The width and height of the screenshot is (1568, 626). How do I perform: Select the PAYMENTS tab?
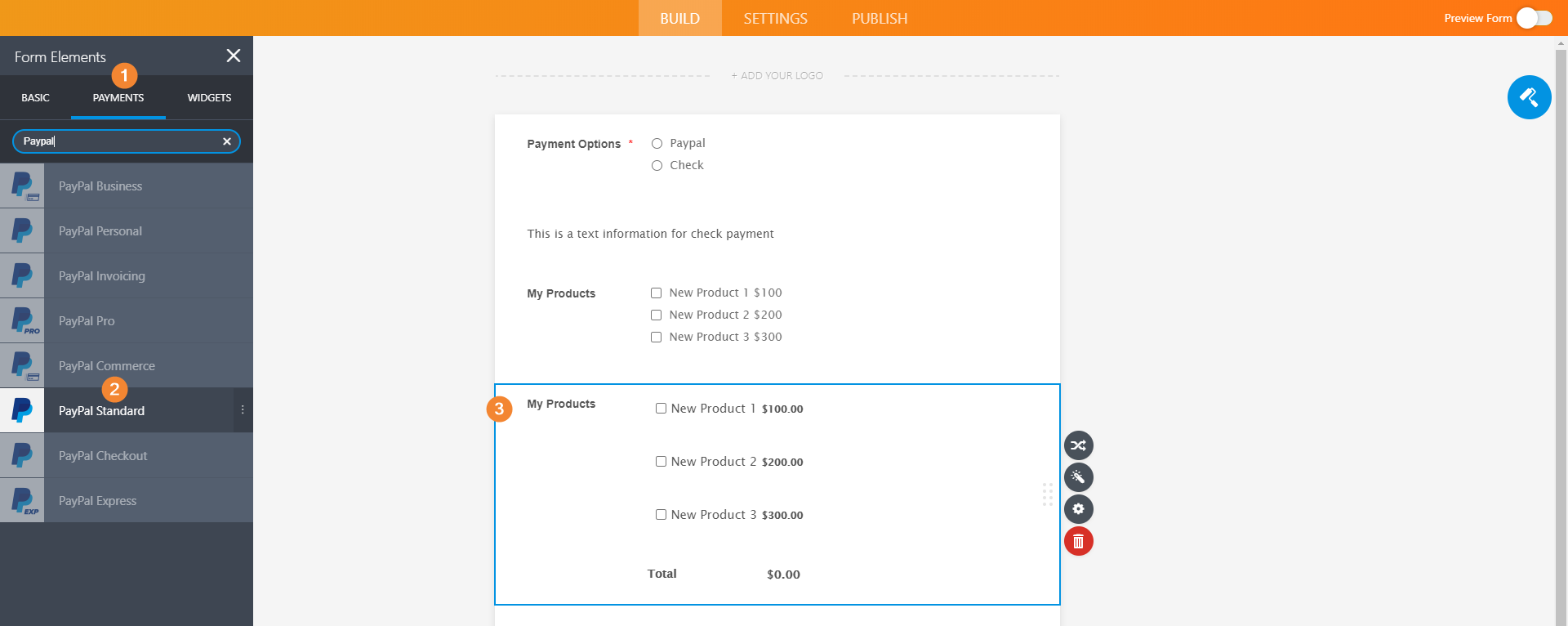point(118,97)
